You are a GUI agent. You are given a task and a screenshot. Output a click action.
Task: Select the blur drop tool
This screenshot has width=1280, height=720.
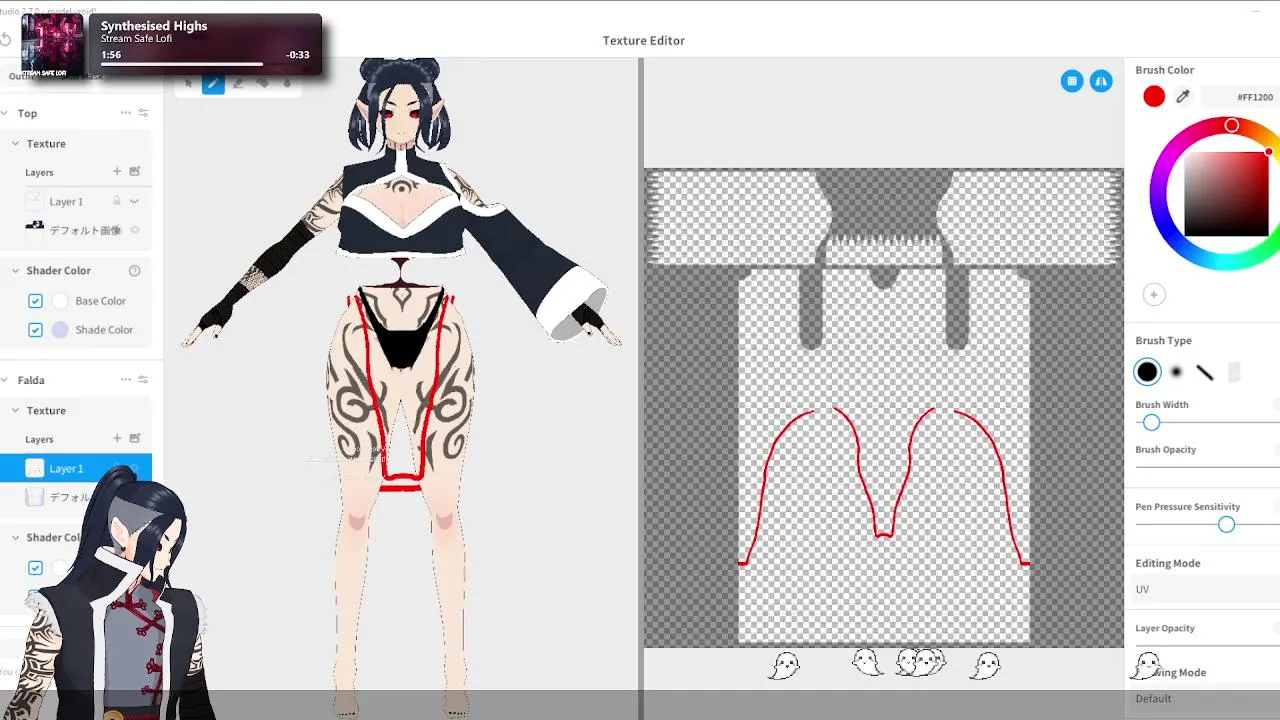288,85
